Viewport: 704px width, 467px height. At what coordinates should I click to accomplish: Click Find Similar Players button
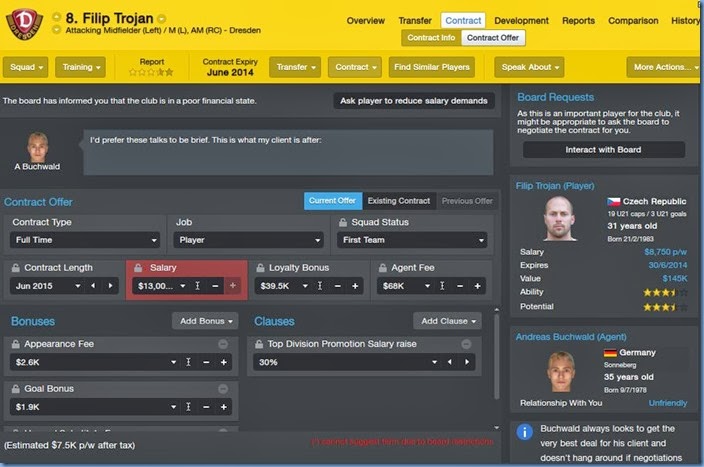(431, 67)
